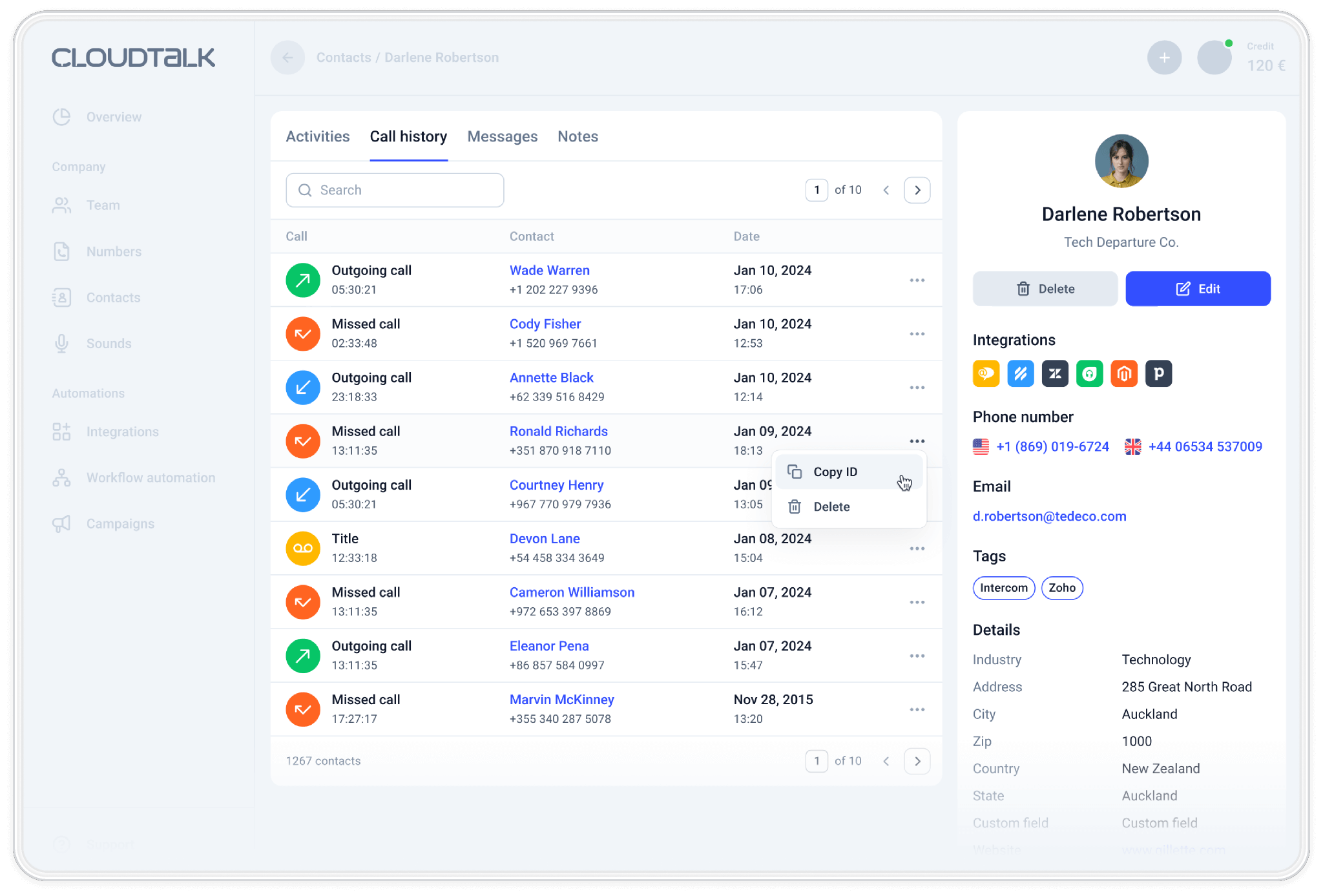The image size is (1323, 896).
Task: Open the options menu on Marvin McKinney's row
Action: point(917,709)
